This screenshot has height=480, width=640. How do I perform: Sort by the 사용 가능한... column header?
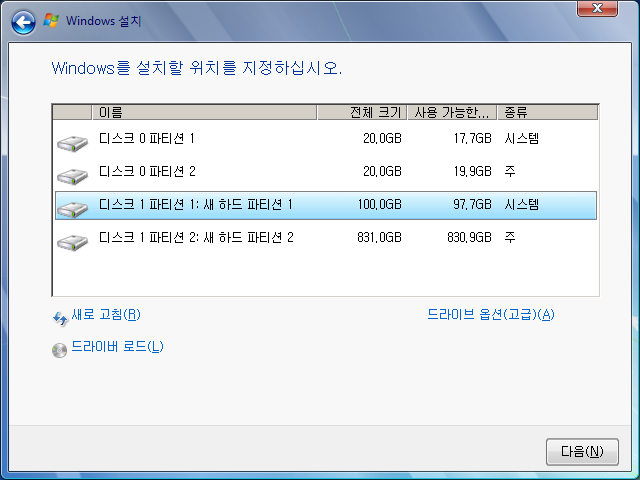pos(452,112)
